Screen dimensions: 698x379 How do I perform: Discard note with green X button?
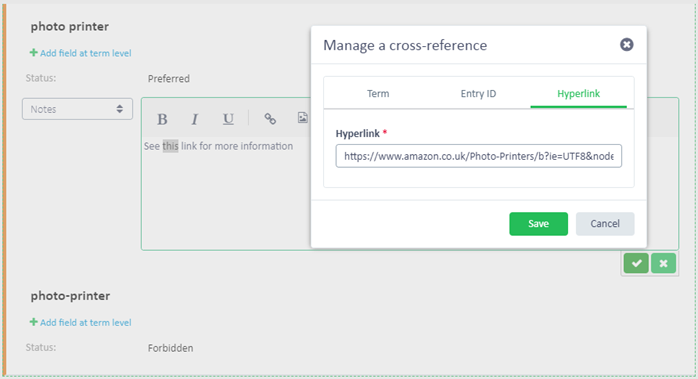[663, 263]
